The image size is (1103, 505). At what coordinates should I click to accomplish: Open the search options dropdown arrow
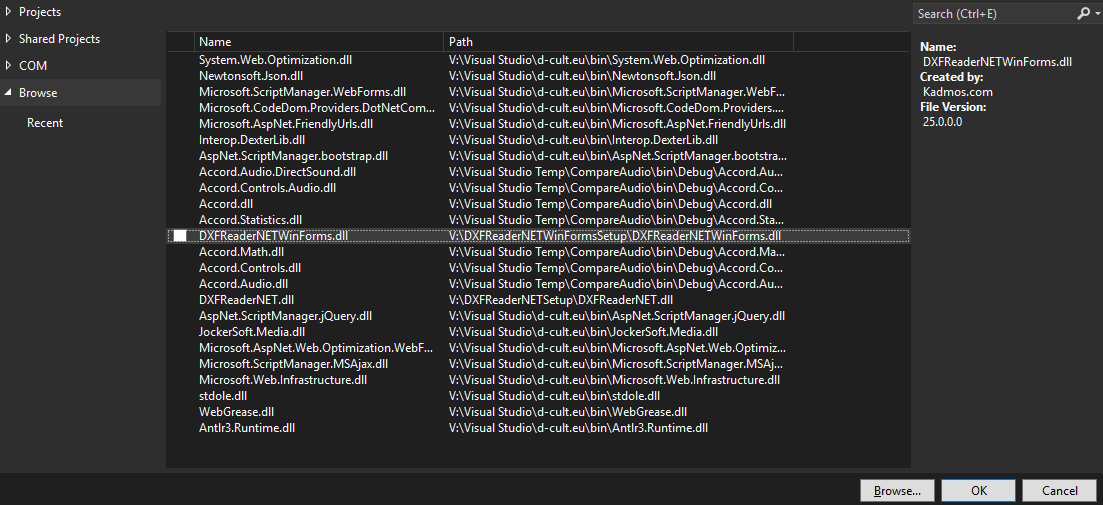[x=1097, y=13]
